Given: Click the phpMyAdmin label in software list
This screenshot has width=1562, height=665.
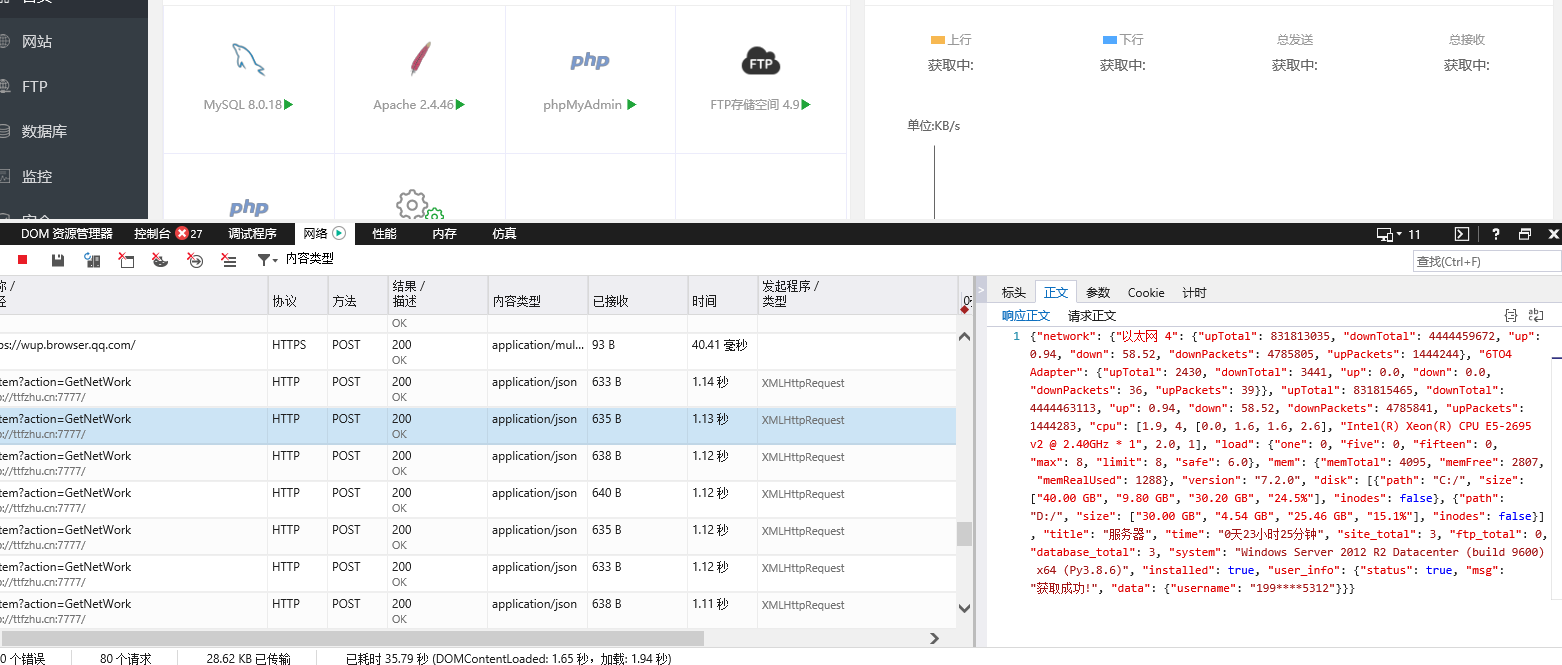Looking at the screenshot, I should (x=583, y=104).
